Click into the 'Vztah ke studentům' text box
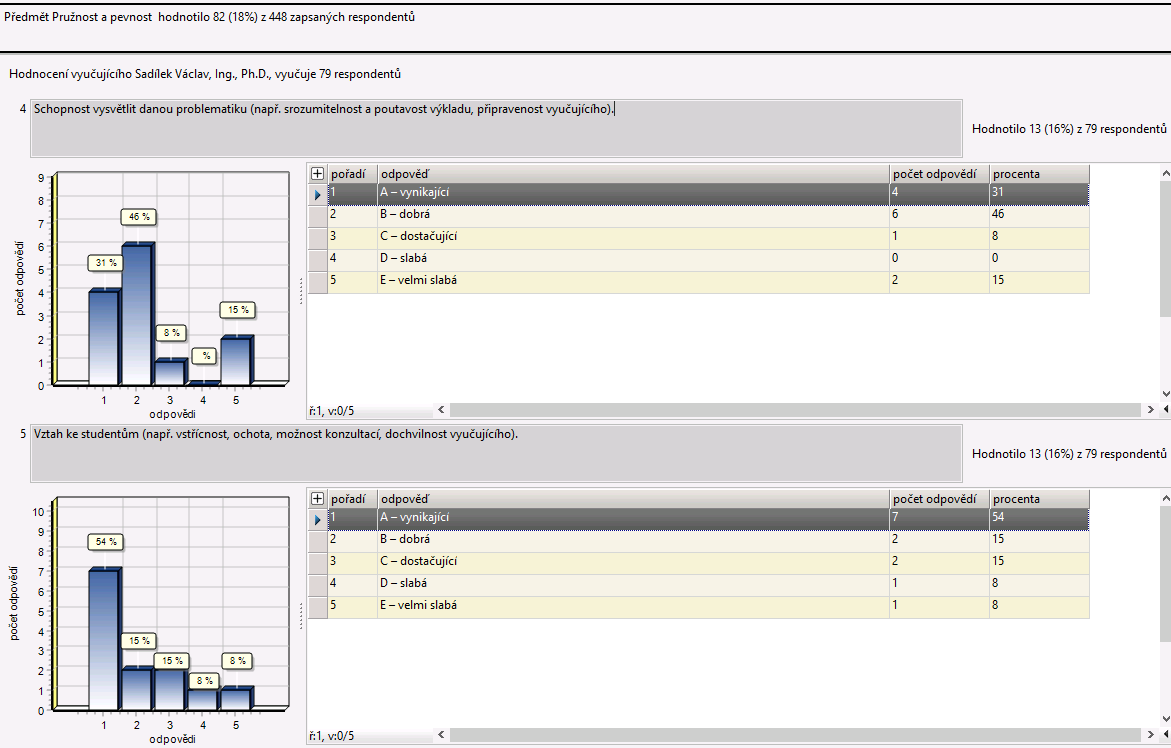 (x=496, y=453)
